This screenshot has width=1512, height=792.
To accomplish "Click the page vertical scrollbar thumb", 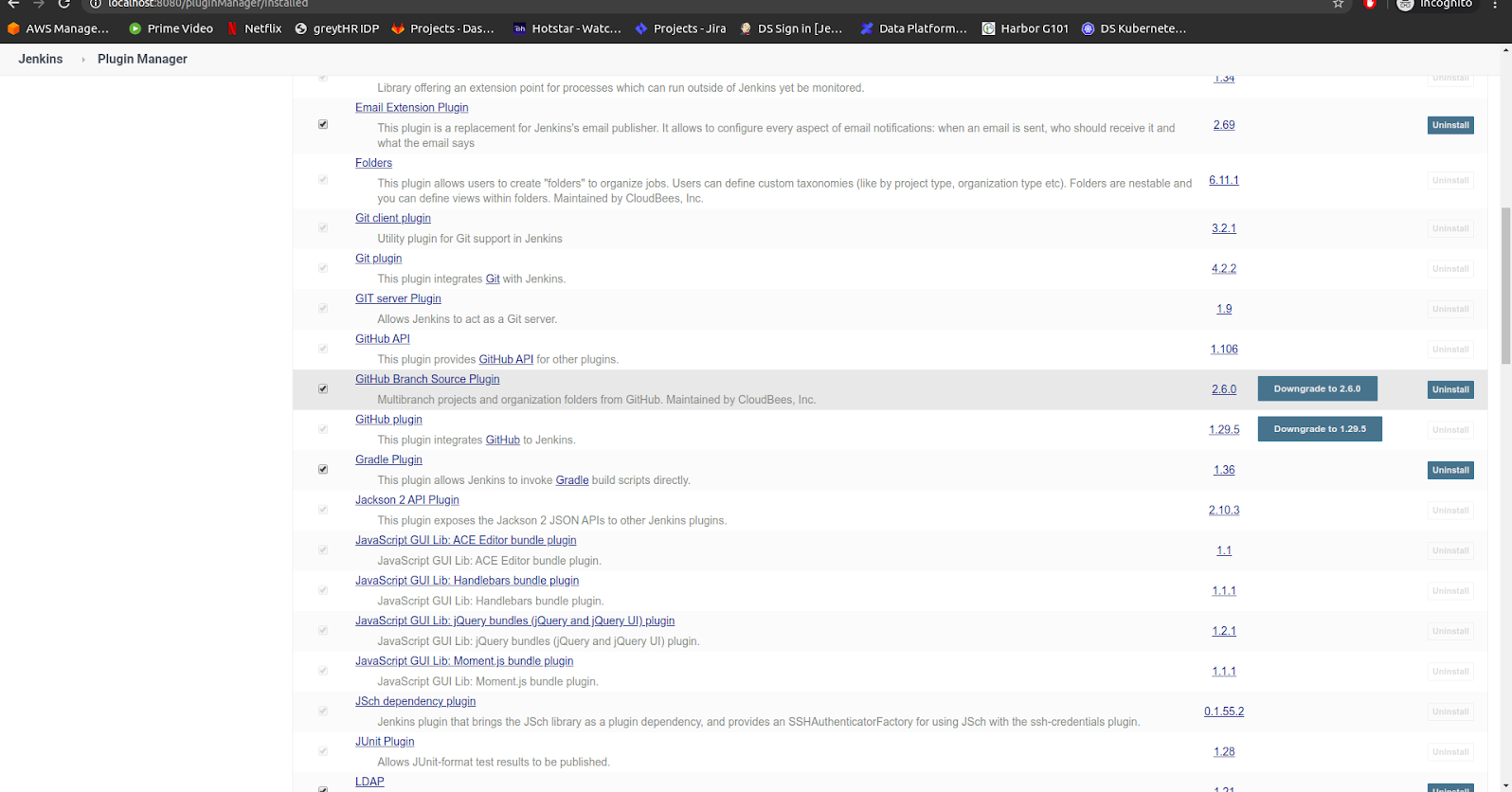I will click(x=1505, y=285).
